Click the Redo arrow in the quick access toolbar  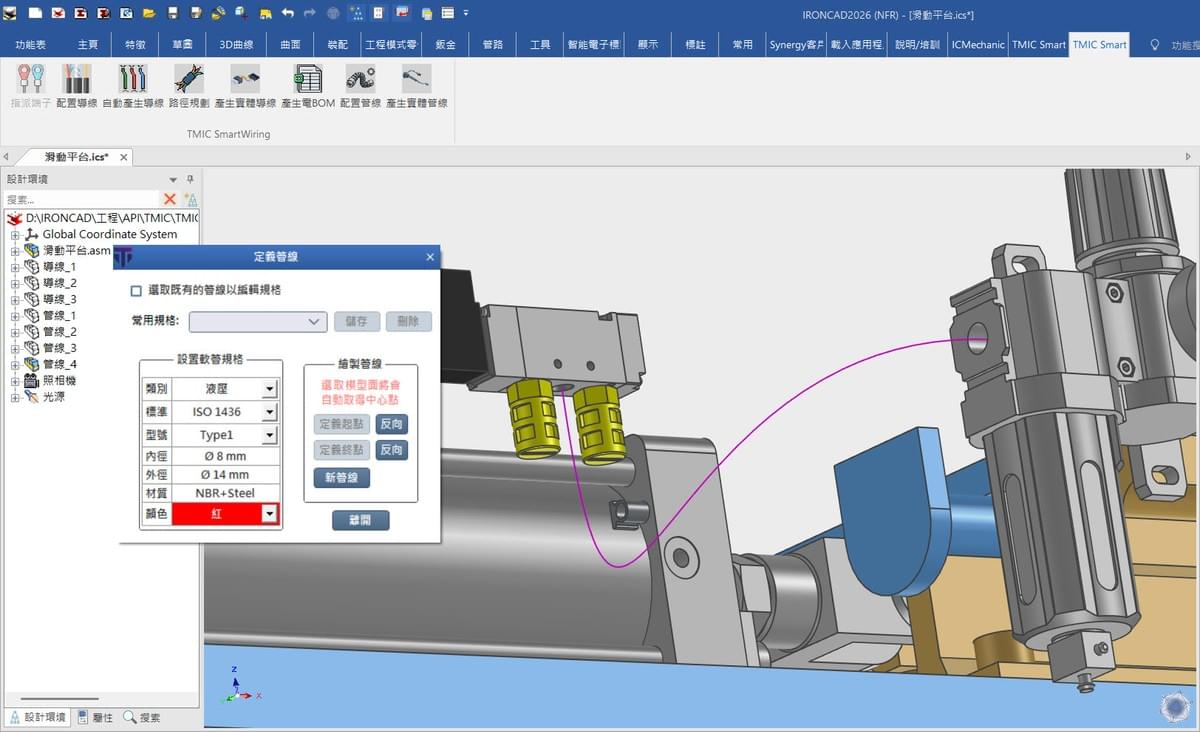(x=310, y=14)
